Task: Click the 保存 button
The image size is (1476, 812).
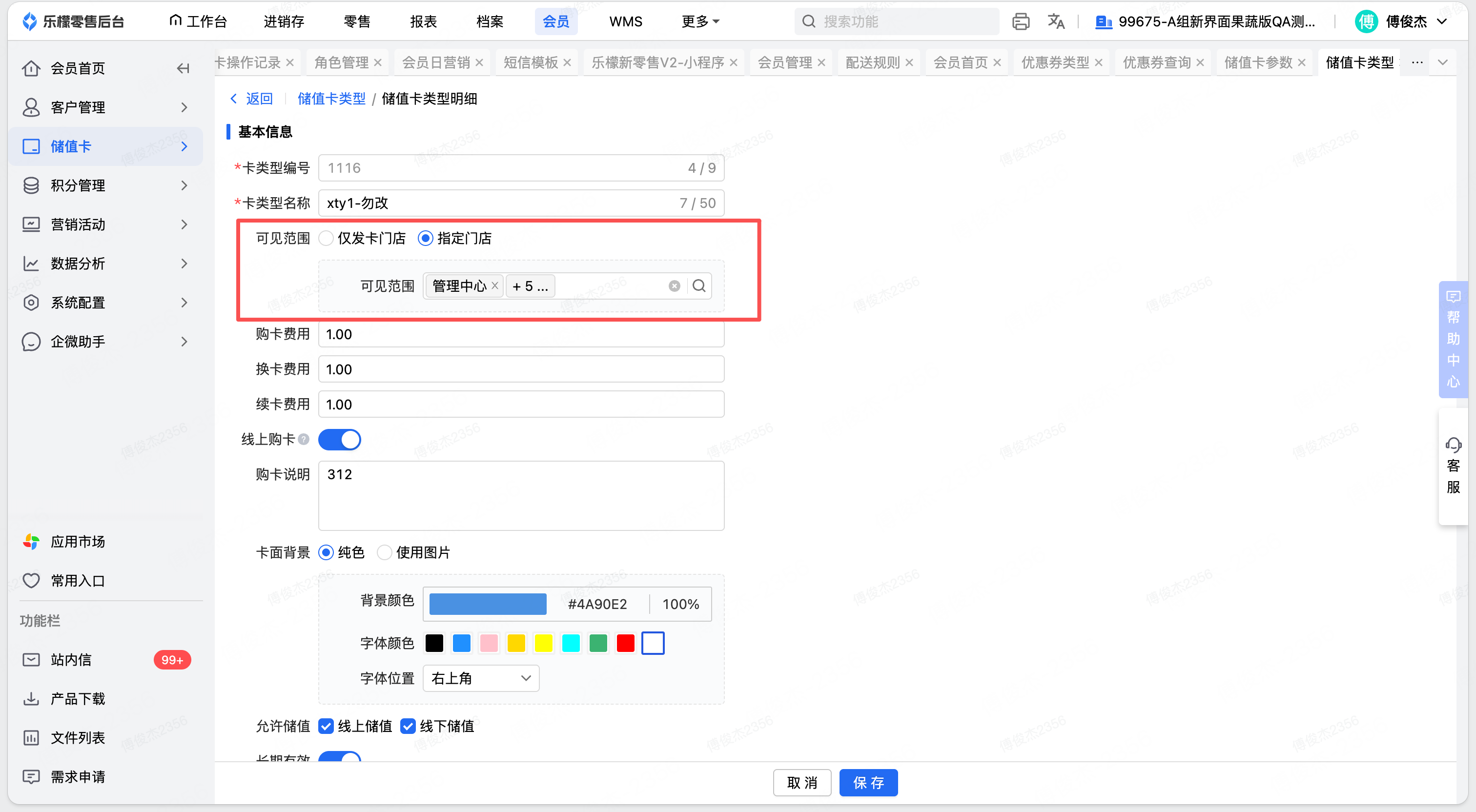Action: click(868, 782)
